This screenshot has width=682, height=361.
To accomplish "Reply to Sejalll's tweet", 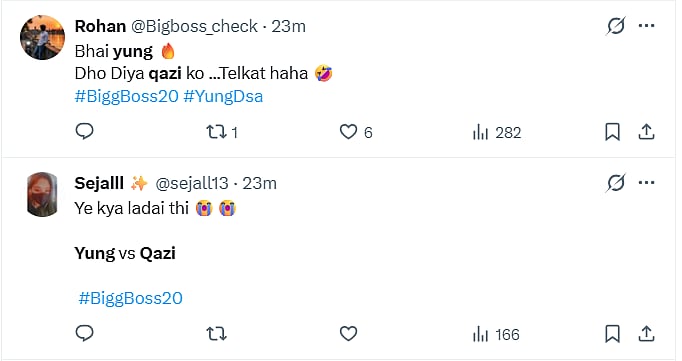I will [84, 333].
